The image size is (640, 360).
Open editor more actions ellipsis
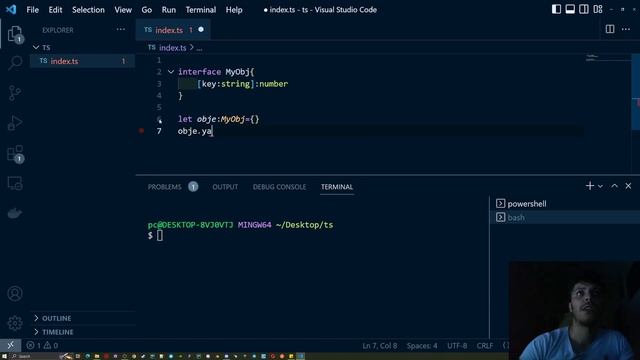coord(626,29)
